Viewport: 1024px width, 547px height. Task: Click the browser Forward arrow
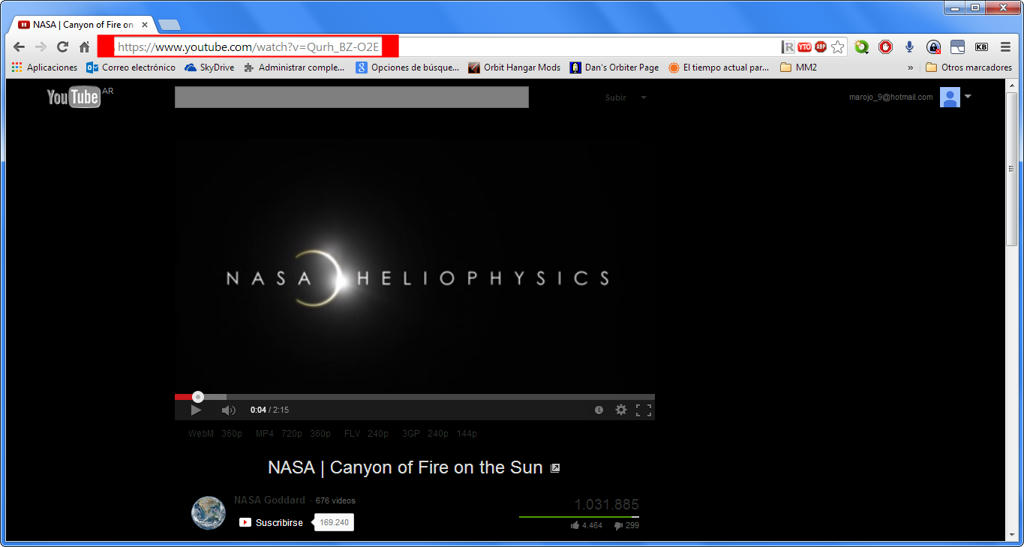40,47
